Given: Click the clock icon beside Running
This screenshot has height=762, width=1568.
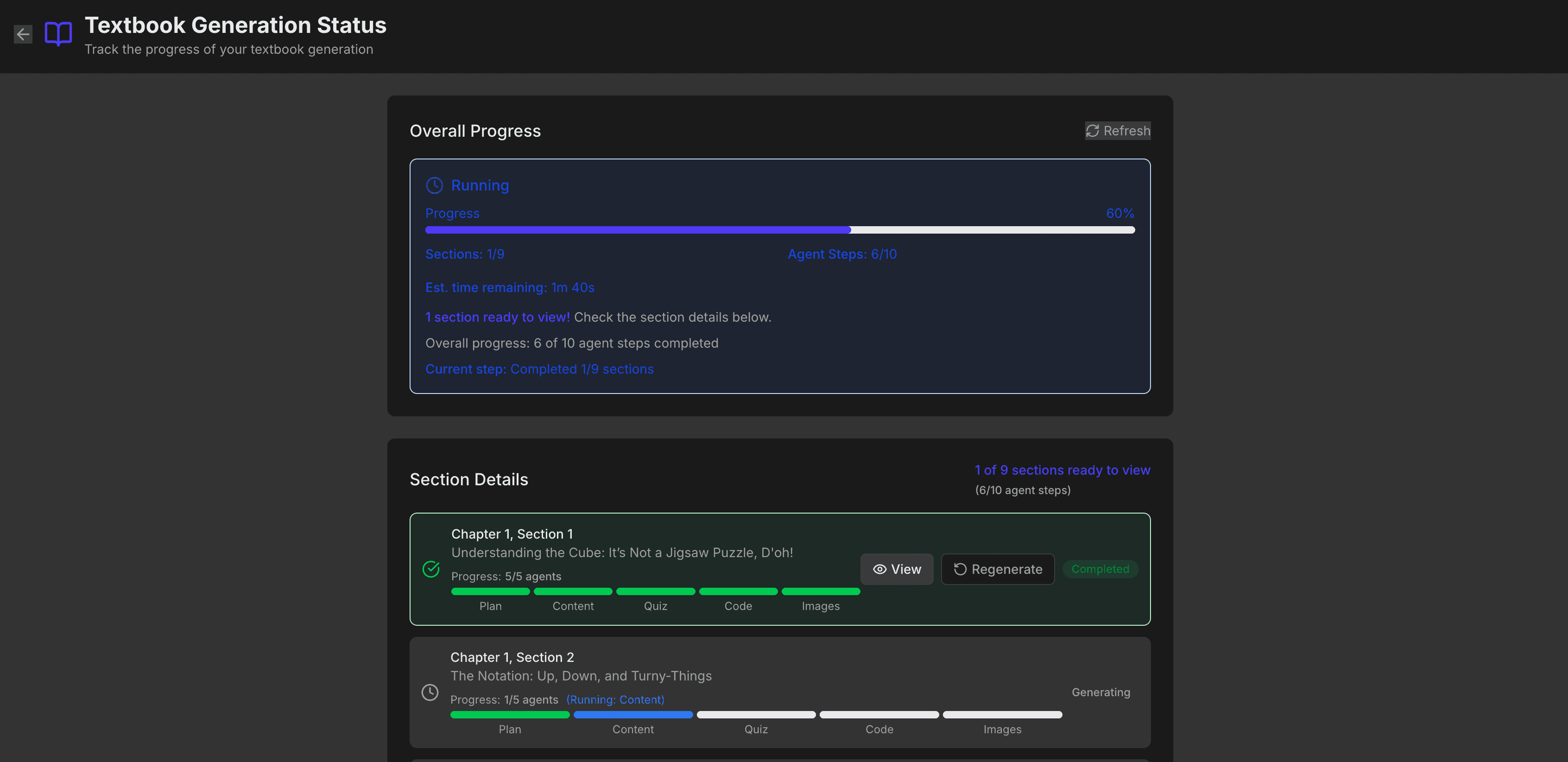Looking at the screenshot, I should pyautogui.click(x=434, y=185).
